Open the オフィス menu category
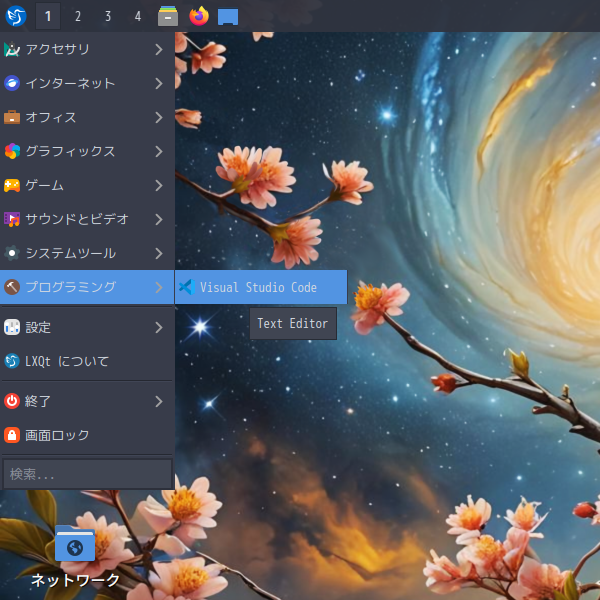The width and height of the screenshot is (600, 600). click(x=87, y=117)
